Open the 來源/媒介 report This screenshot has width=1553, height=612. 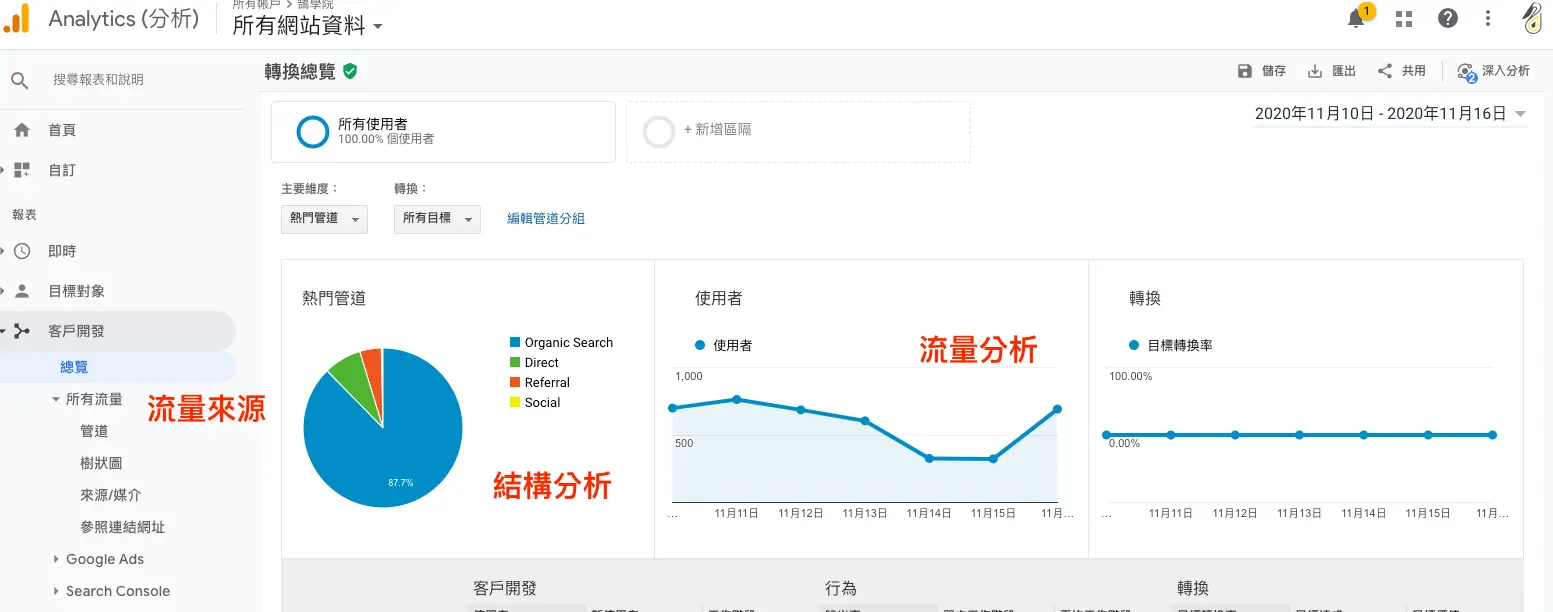click(x=110, y=495)
